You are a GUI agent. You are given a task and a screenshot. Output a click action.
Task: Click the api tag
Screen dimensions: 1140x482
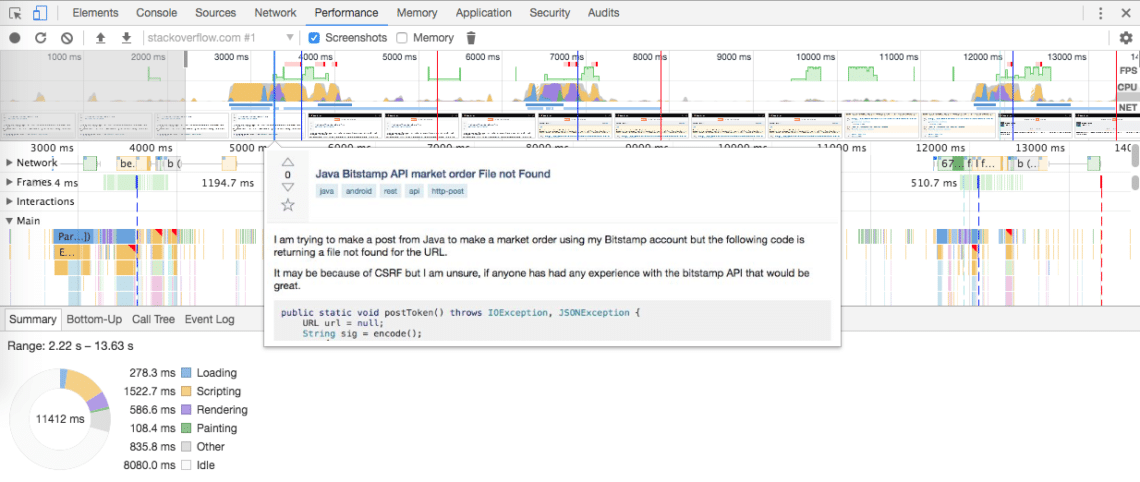(x=414, y=192)
